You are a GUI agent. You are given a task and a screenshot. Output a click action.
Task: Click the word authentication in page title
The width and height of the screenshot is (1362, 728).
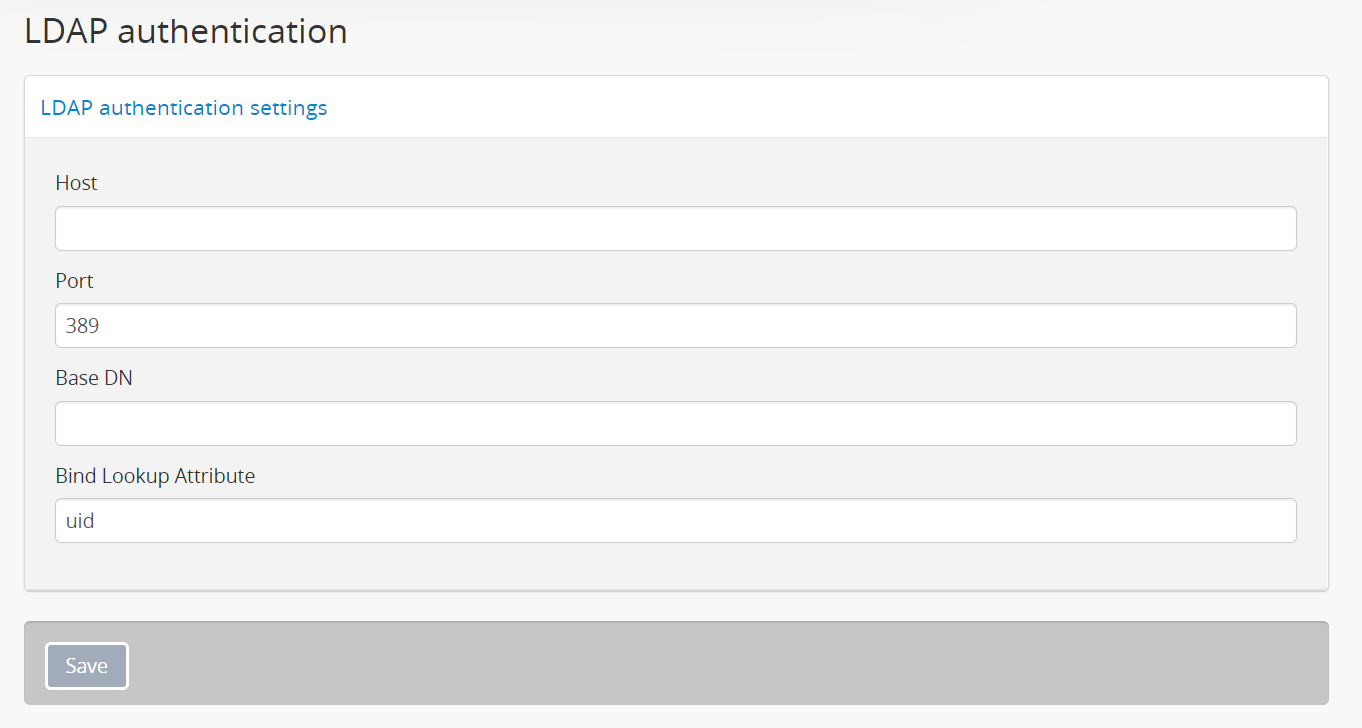(x=232, y=32)
